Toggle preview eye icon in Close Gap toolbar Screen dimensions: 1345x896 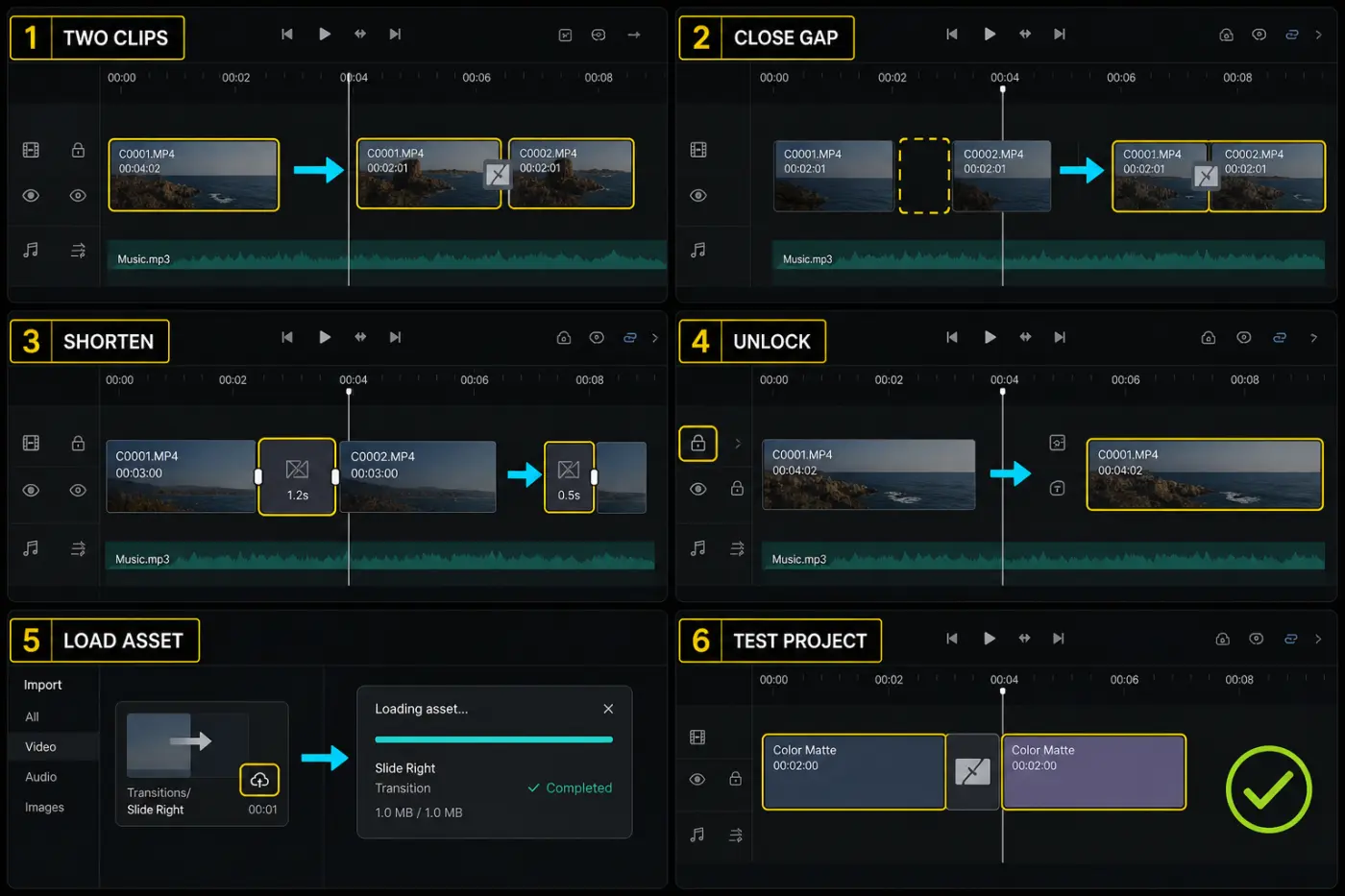tap(1259, 35)
